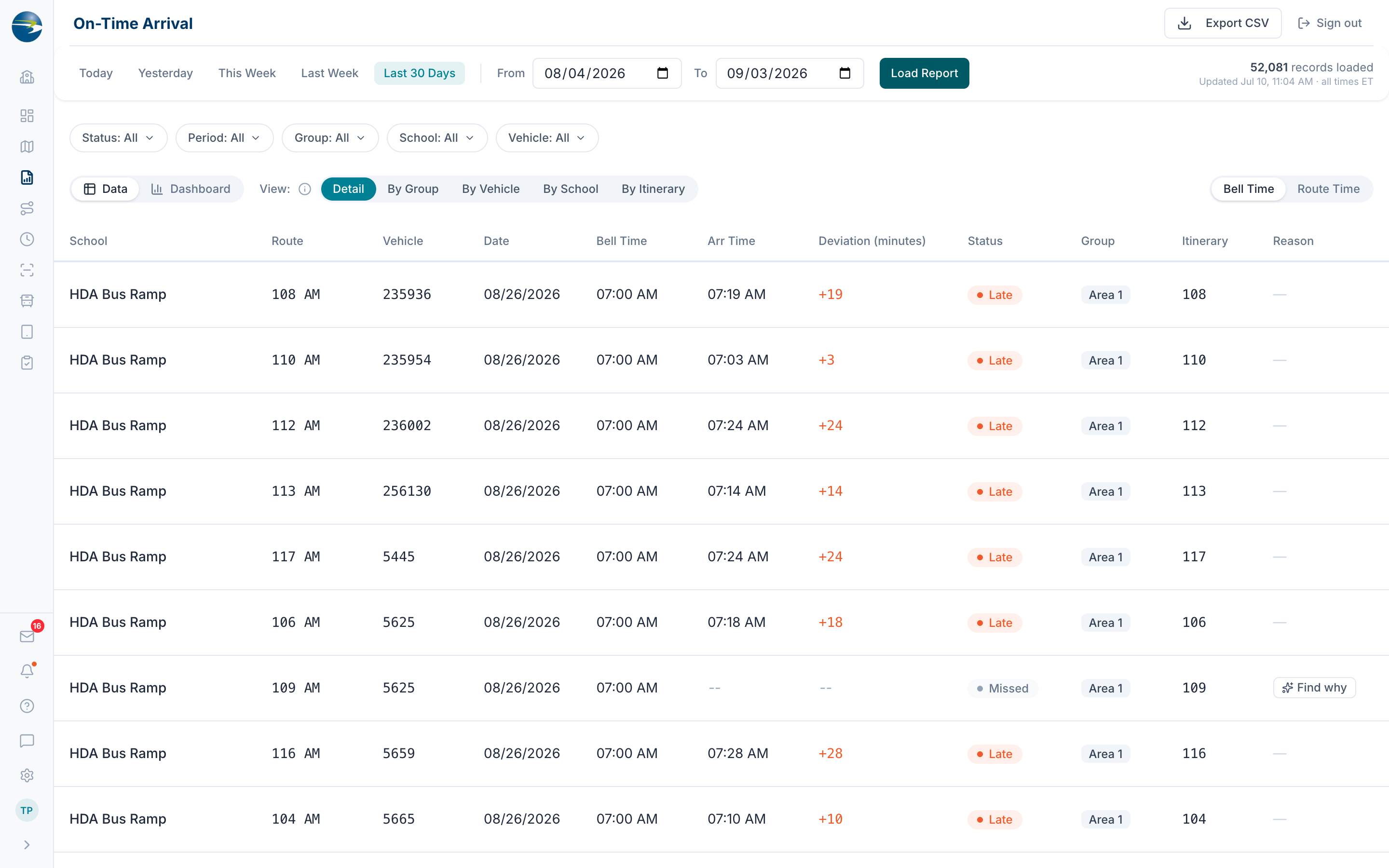Switch to the Data view toggle
This screenshot has width=1389, height=868.
click(x=106, y=189)
